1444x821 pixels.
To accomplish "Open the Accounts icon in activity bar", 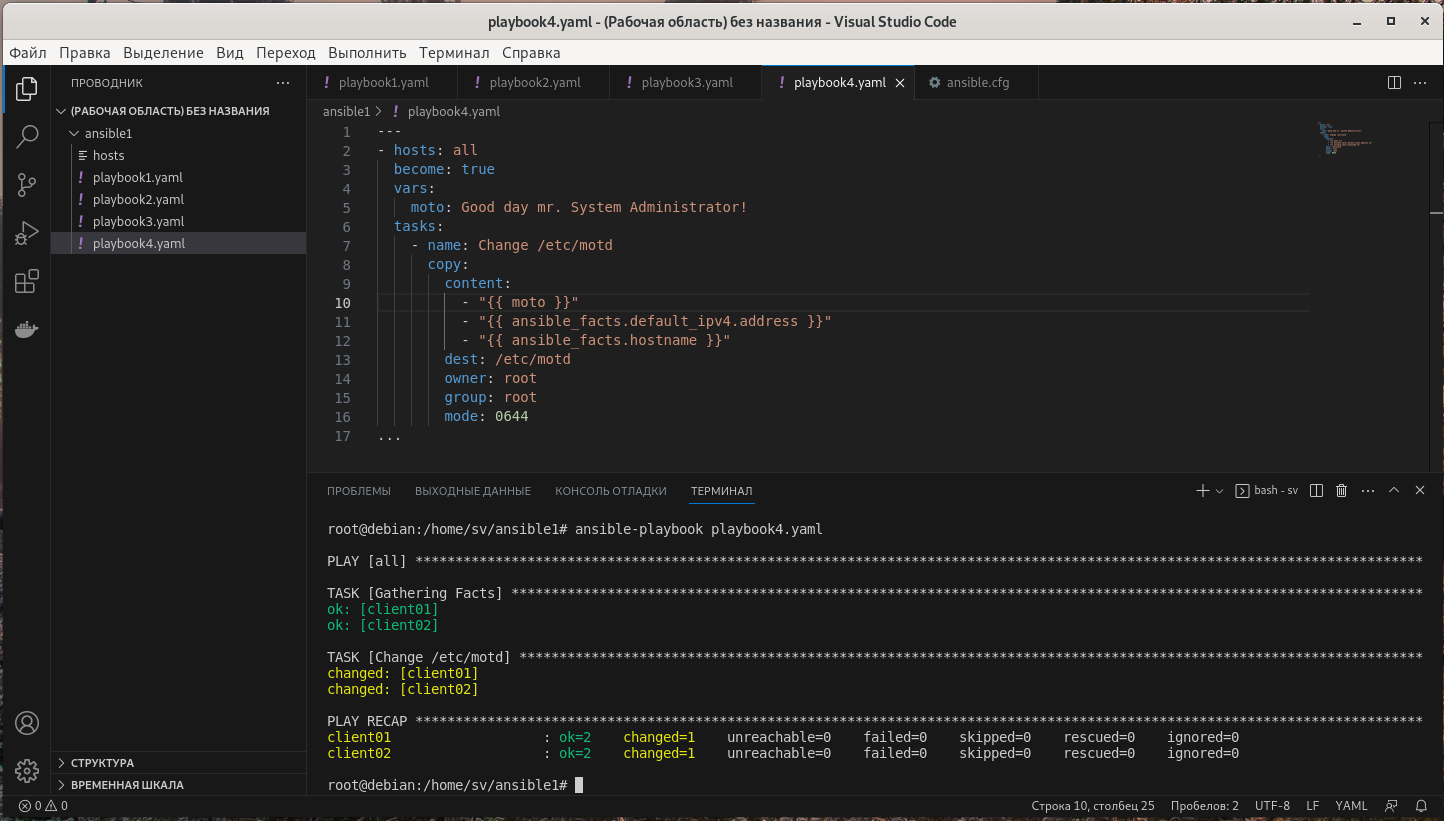I will 27,723.
